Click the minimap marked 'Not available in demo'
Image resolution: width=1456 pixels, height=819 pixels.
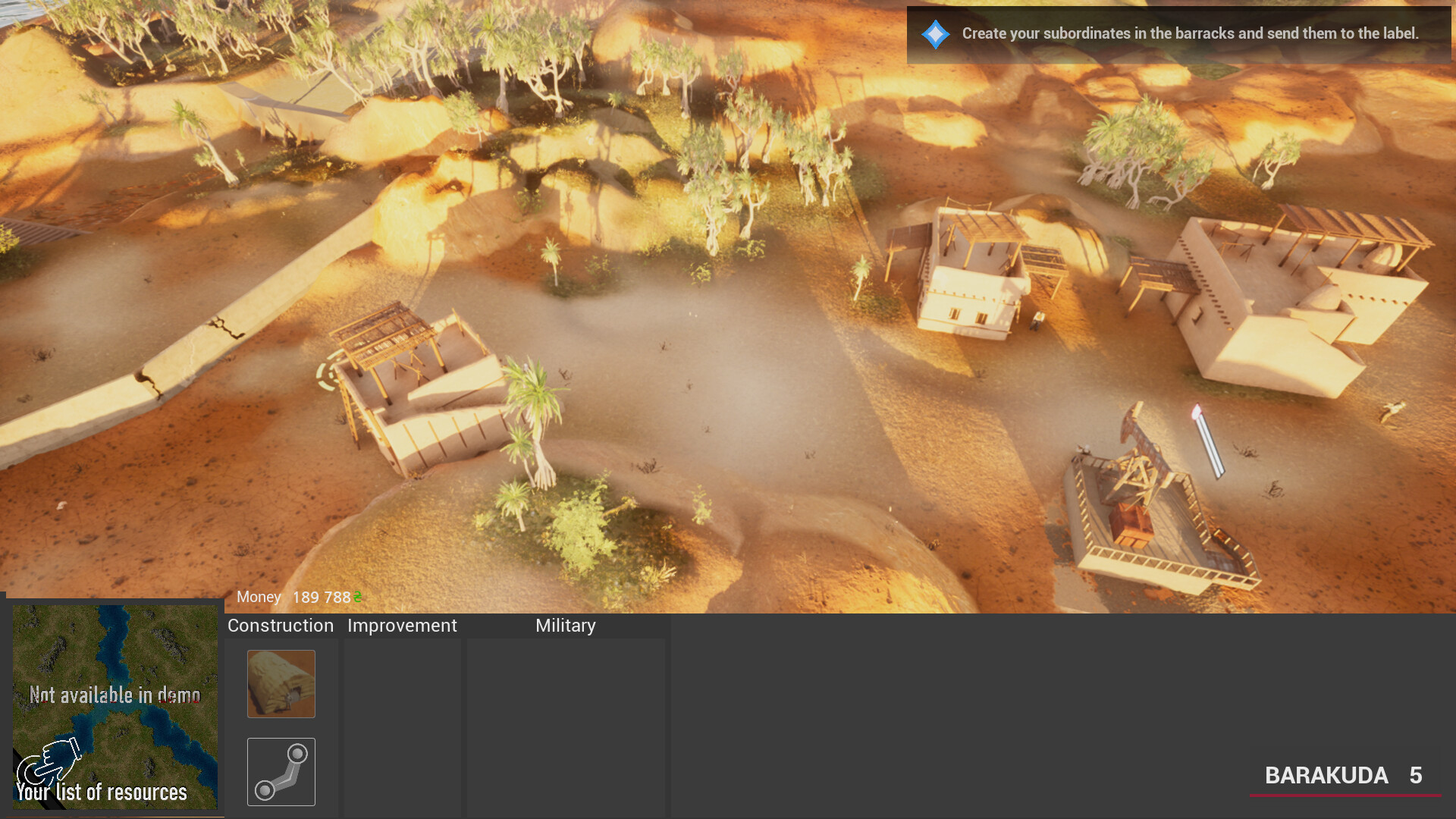pyautogui.click(x=114, y=695)
